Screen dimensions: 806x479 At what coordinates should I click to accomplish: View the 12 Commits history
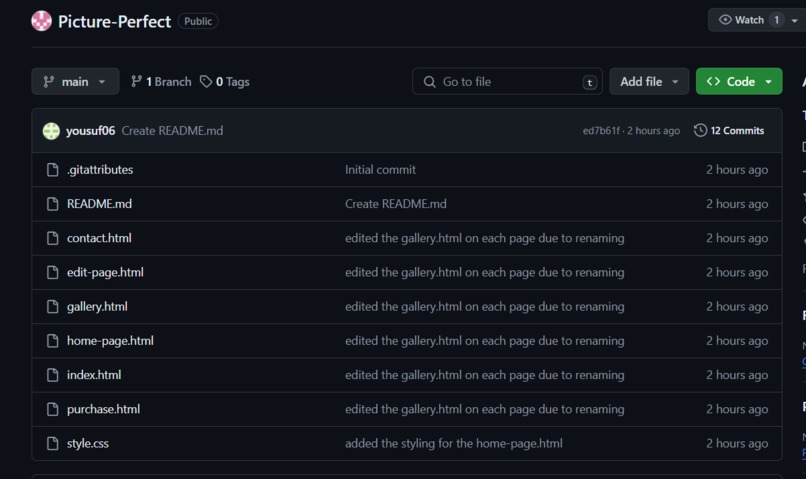tap(729, 131)
